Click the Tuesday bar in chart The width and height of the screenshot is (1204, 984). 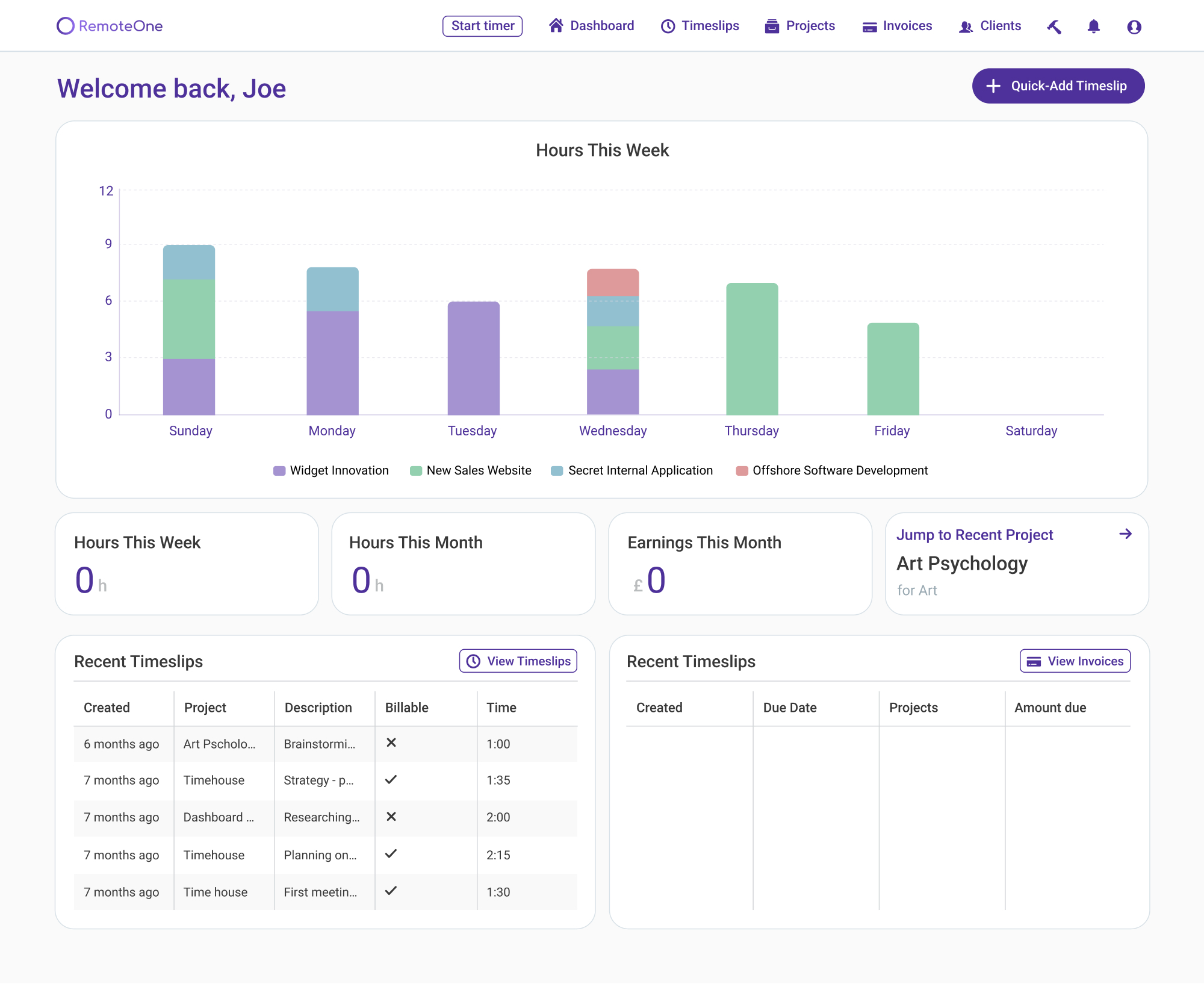[473, 358]
